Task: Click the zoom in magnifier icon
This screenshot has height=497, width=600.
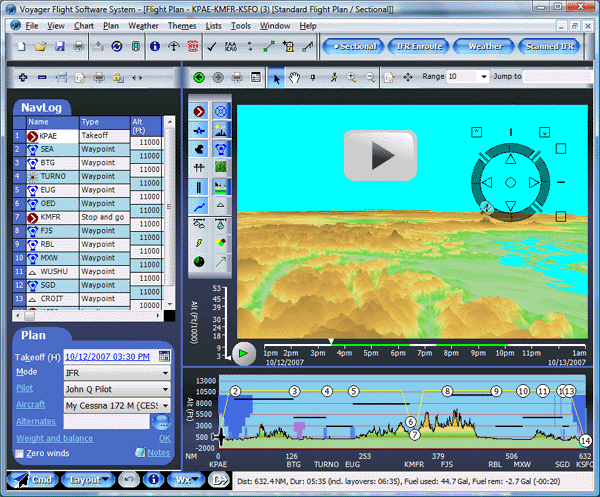Action: (351, 78)
